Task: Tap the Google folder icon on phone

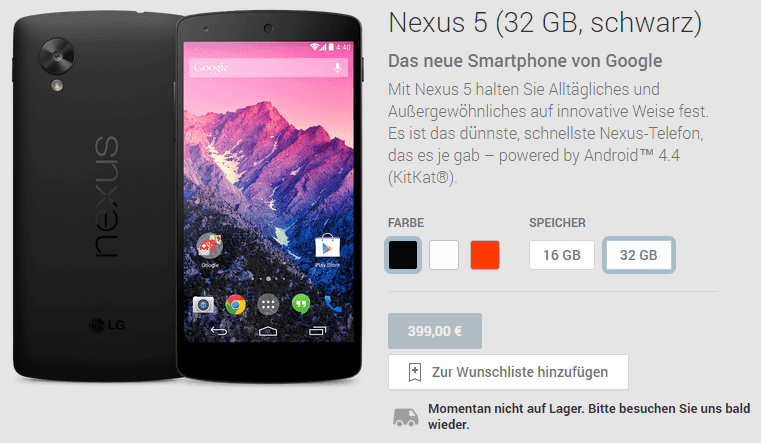Action: [x=210, y=246]
